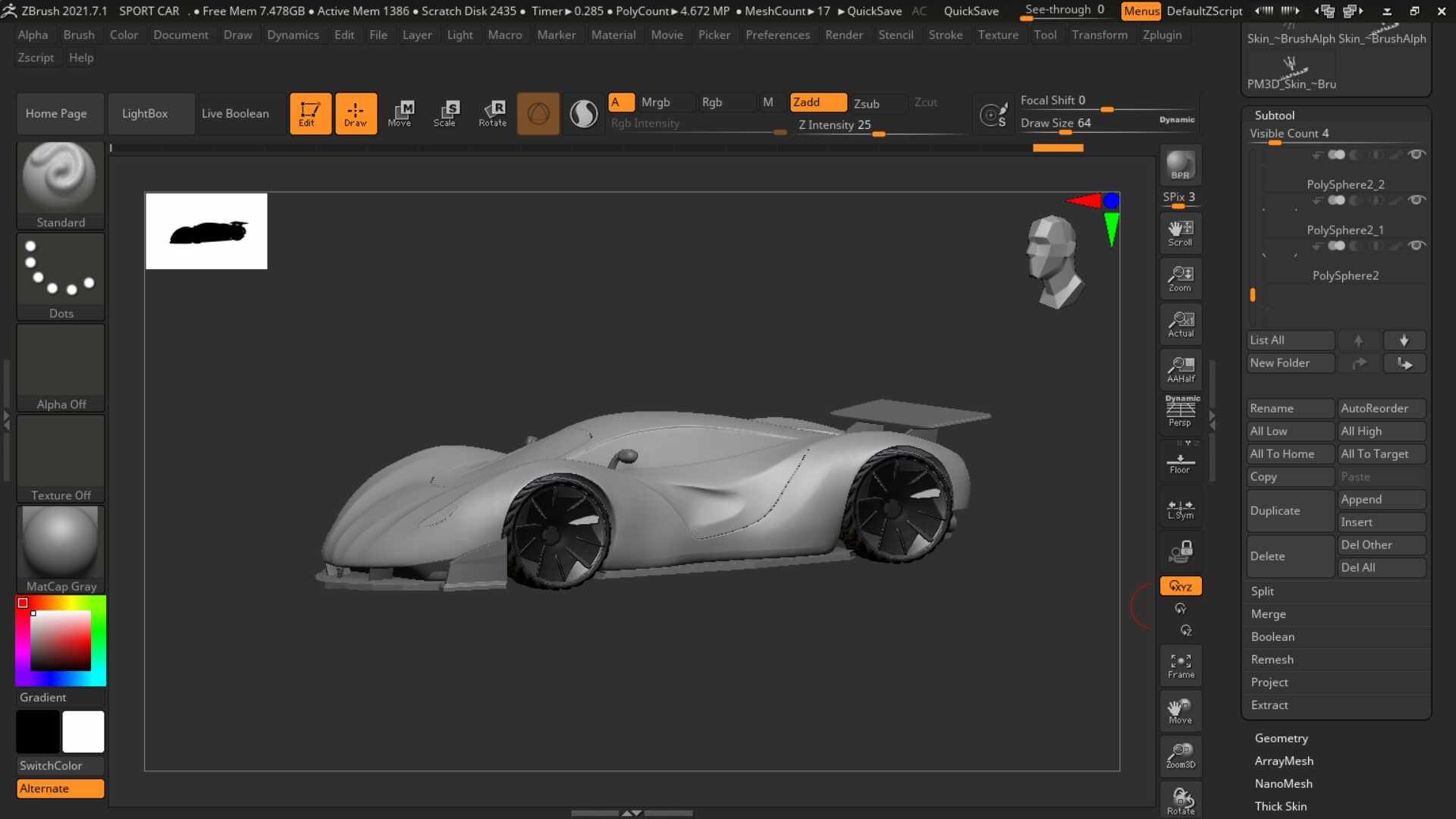
Task: Expand the Geometry palette section
Action: [1281, 738]
